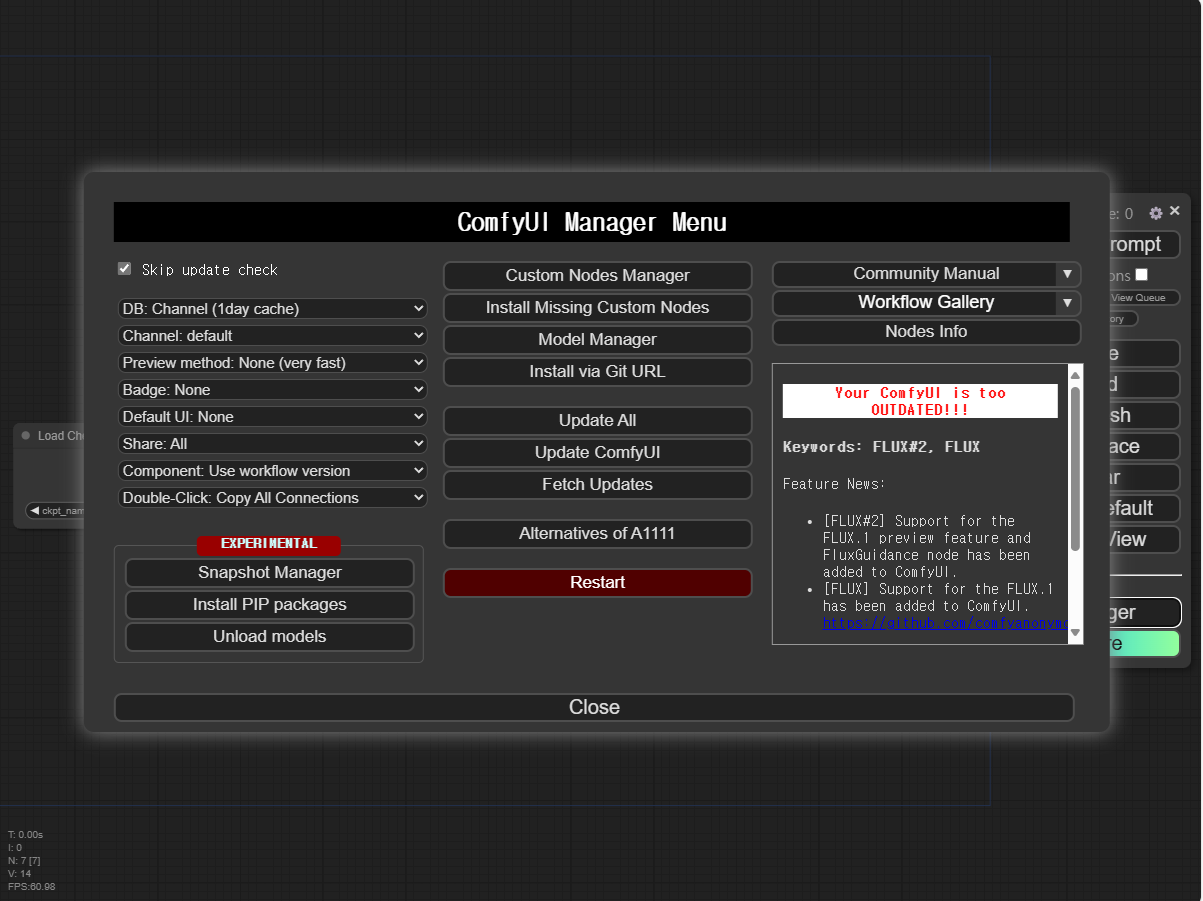Click the 'Keywords: FLUX#2, FLUX' text
Image resolution: width=1203 pixels, height=901 pixels.
click(x=881, y=447)
